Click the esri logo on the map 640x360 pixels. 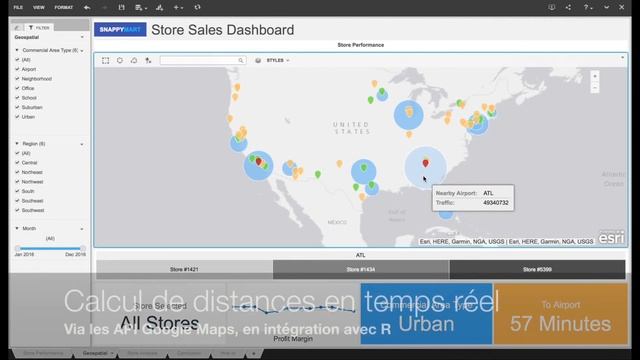tap(611, 238)
